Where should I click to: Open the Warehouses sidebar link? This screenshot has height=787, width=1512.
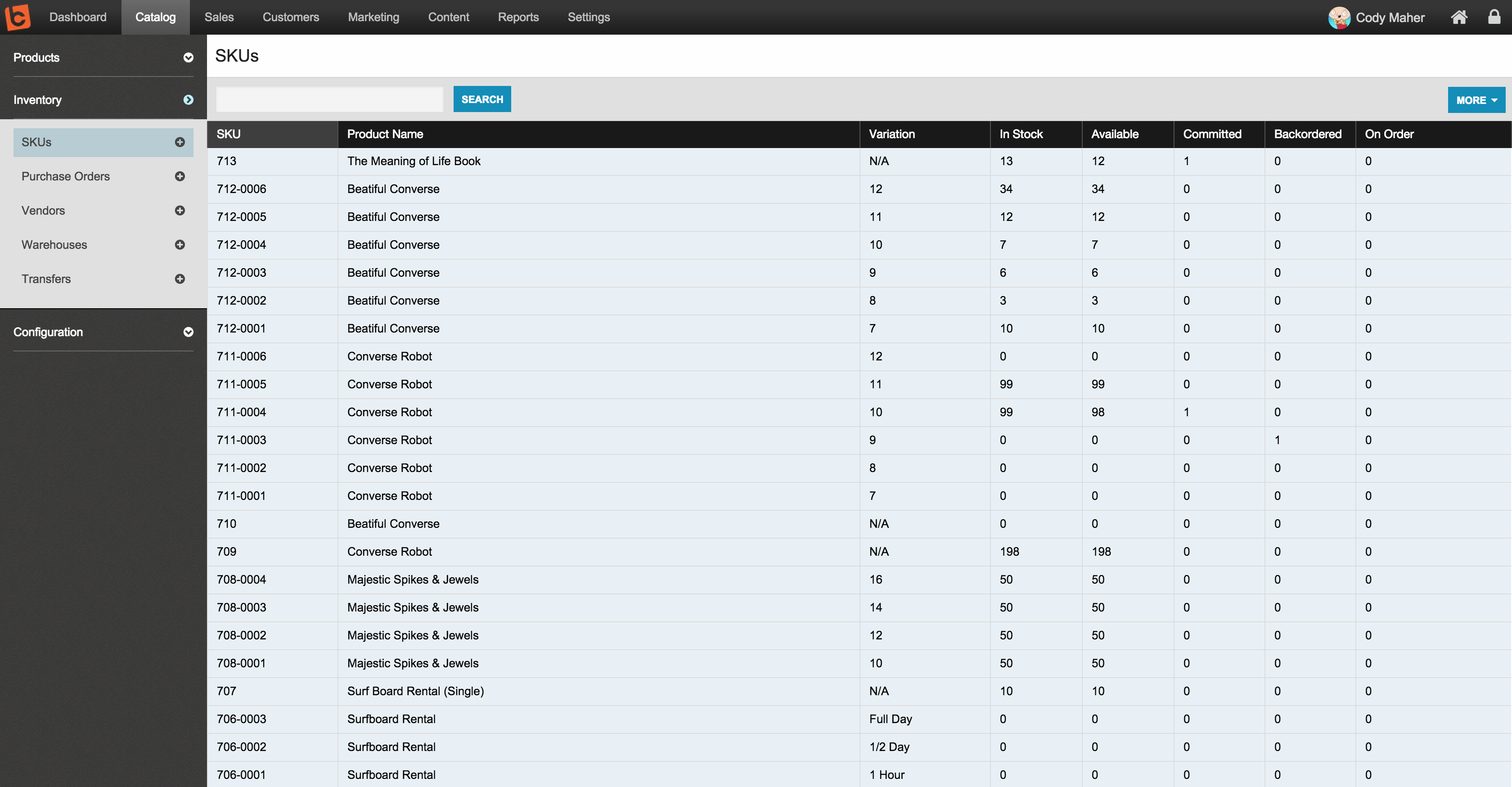point(54,245)
